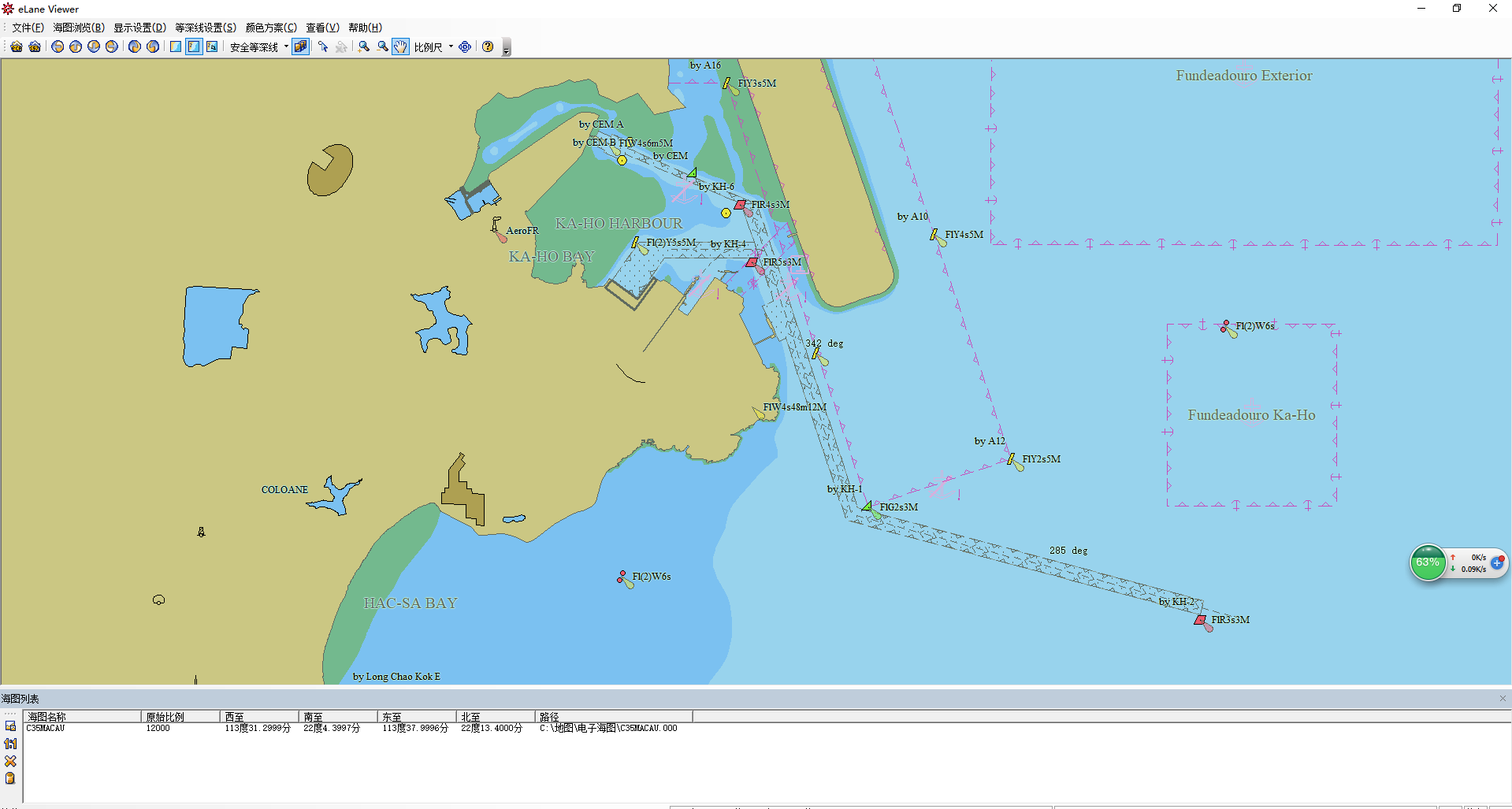Select the third (full) display mode icon
Image resolution: width=1512 pixels, height=809 pixels.
212,47
